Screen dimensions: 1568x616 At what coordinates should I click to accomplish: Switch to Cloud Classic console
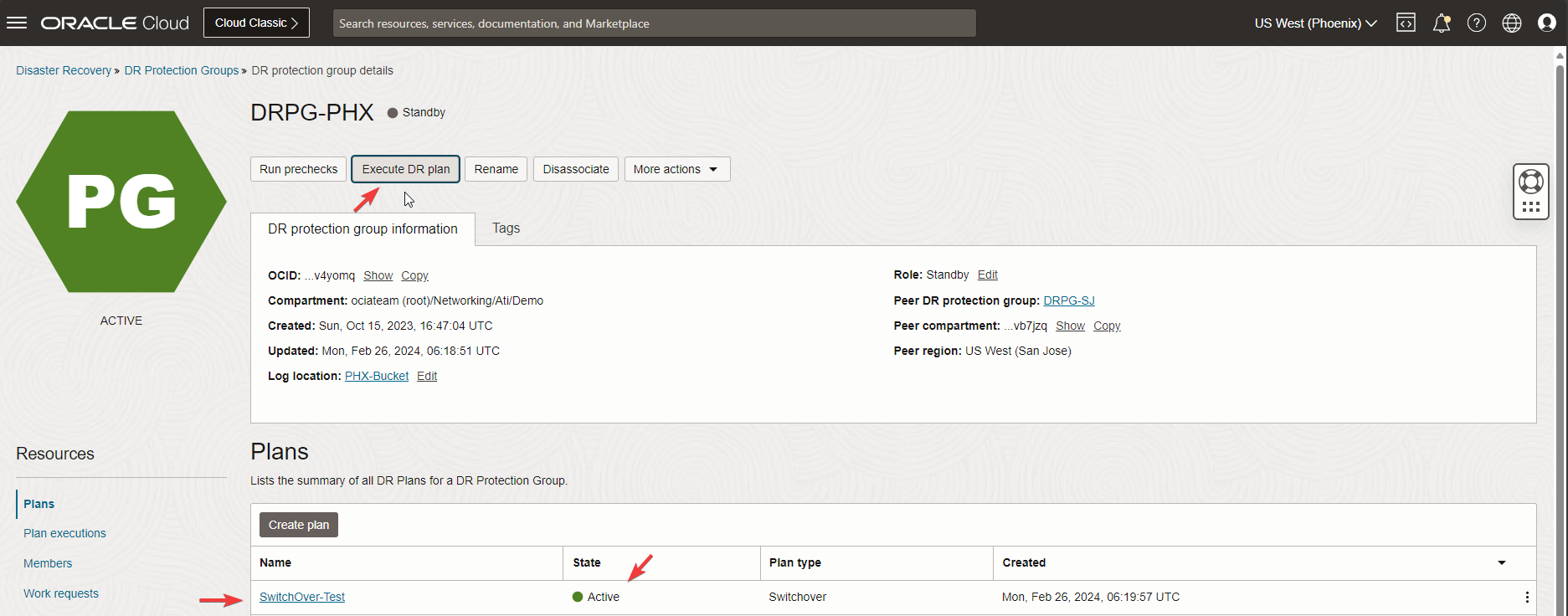(x=256, y=23)
